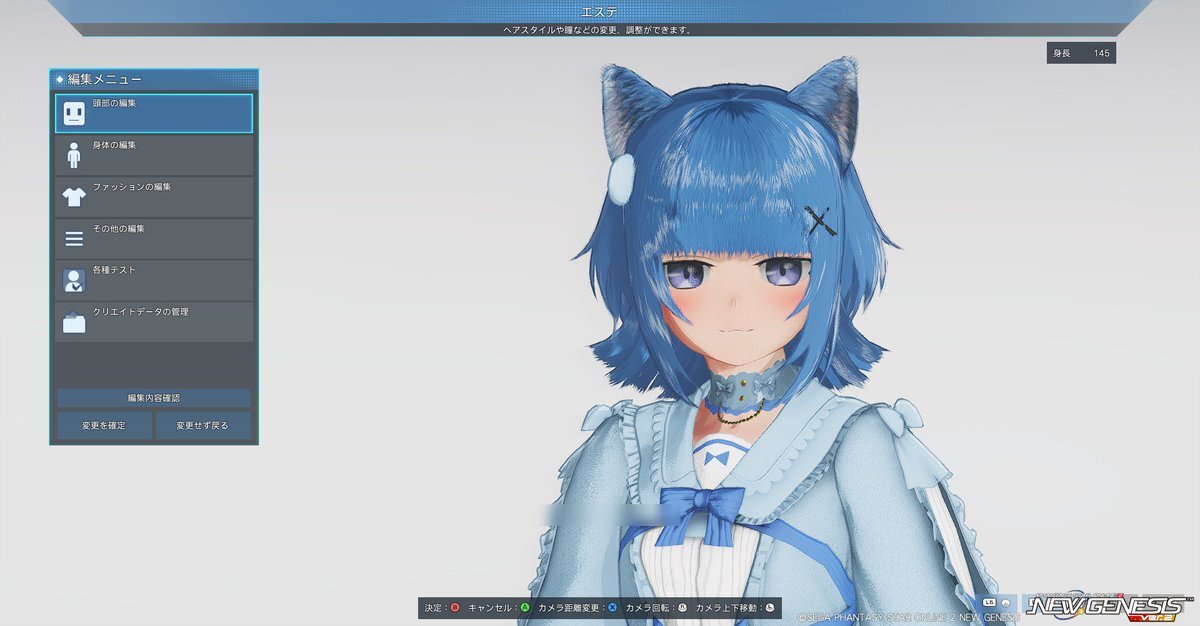Select クリエイトデータの管理 in the menu
Viewport: 1200px width, 626px height.
point(154,322)
